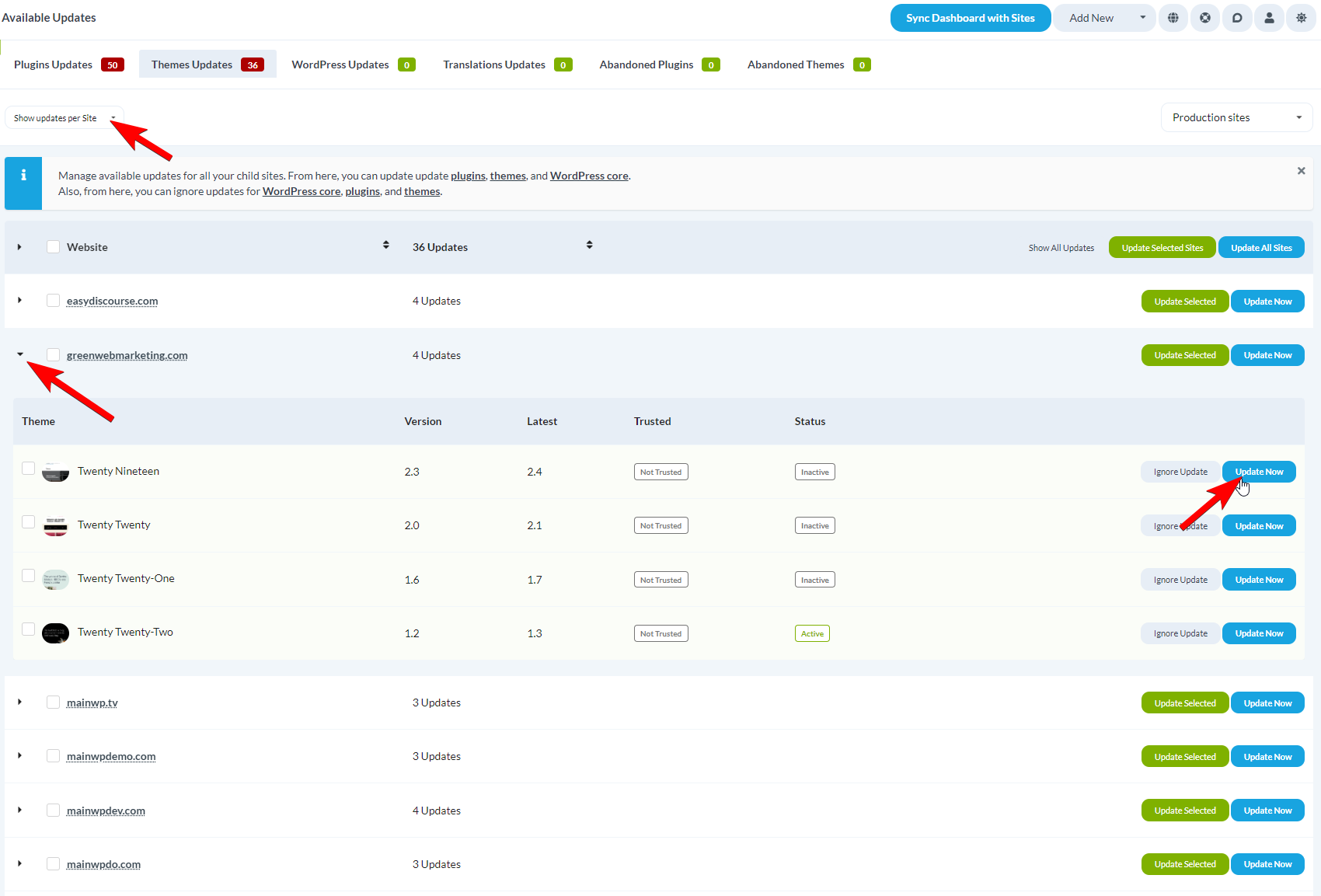The height and width of the screenshot is (896, 1321).
Task: Click the user profile icon
Action: [x=1269, y=17]
